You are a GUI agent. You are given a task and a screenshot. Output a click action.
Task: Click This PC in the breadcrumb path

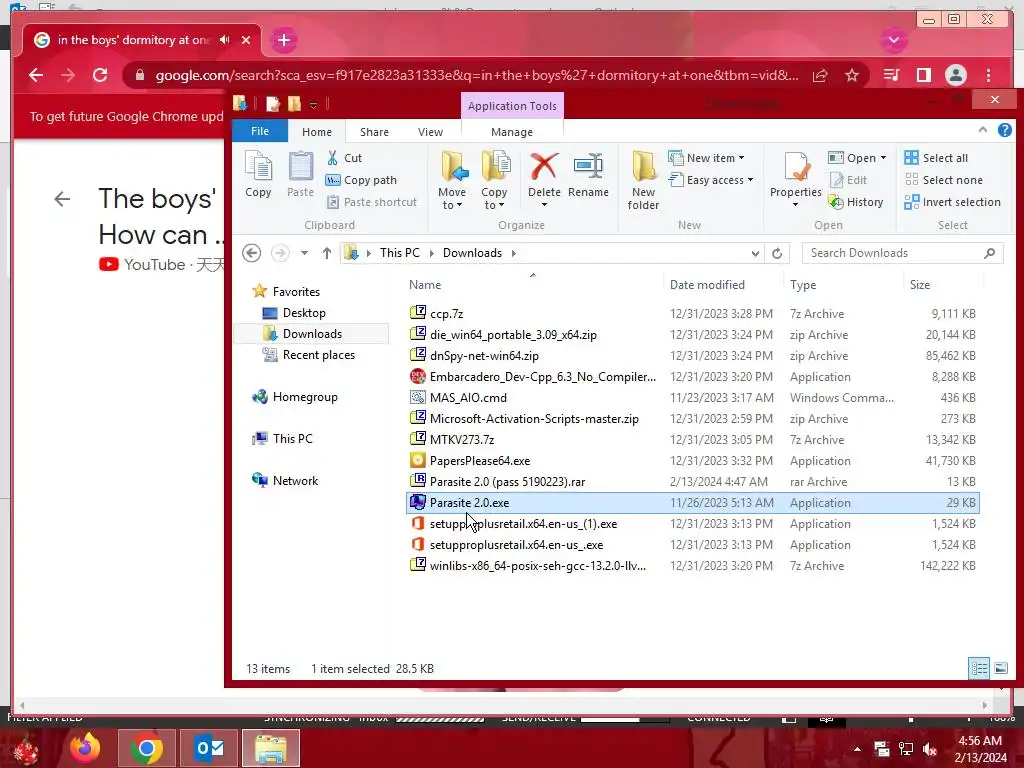(400, 253)
